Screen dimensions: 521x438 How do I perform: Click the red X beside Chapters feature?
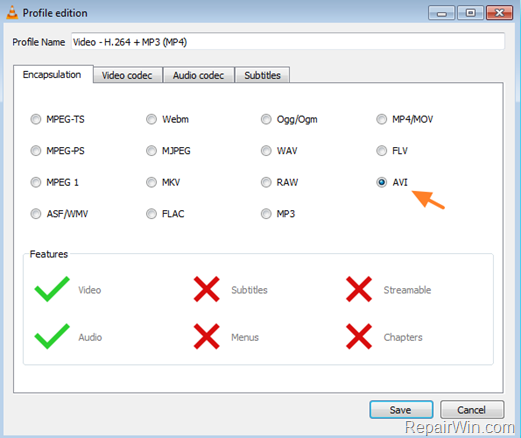click(359, 336)
